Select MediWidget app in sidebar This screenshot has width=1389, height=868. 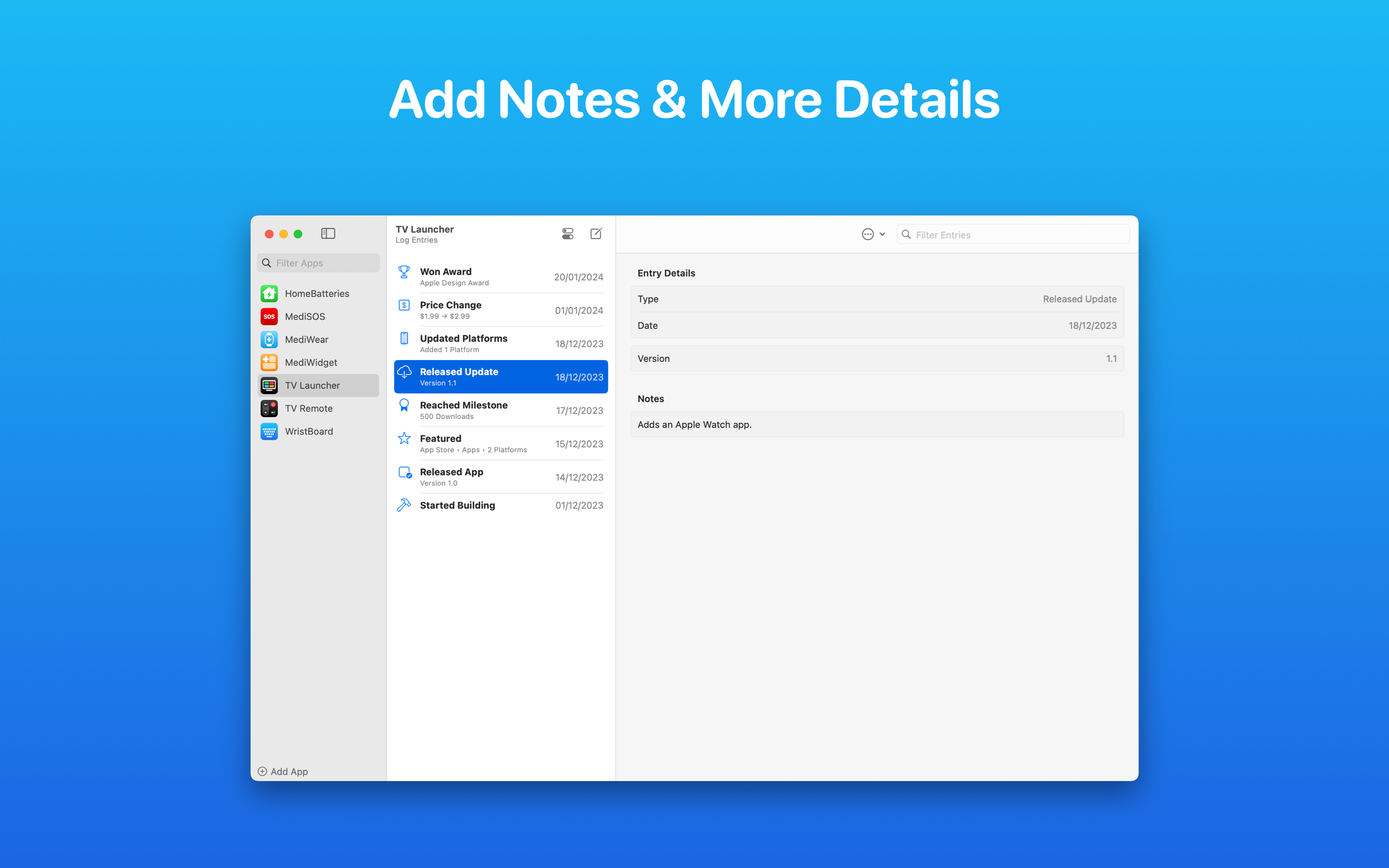(309, 362)
